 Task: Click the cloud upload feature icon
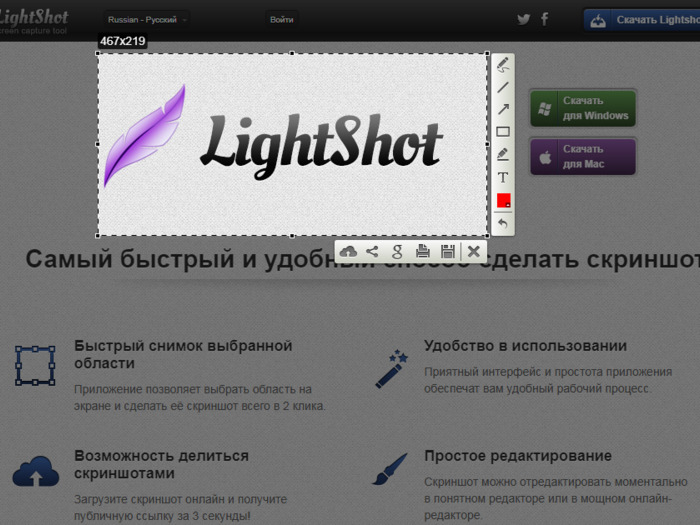click(36, 471)
